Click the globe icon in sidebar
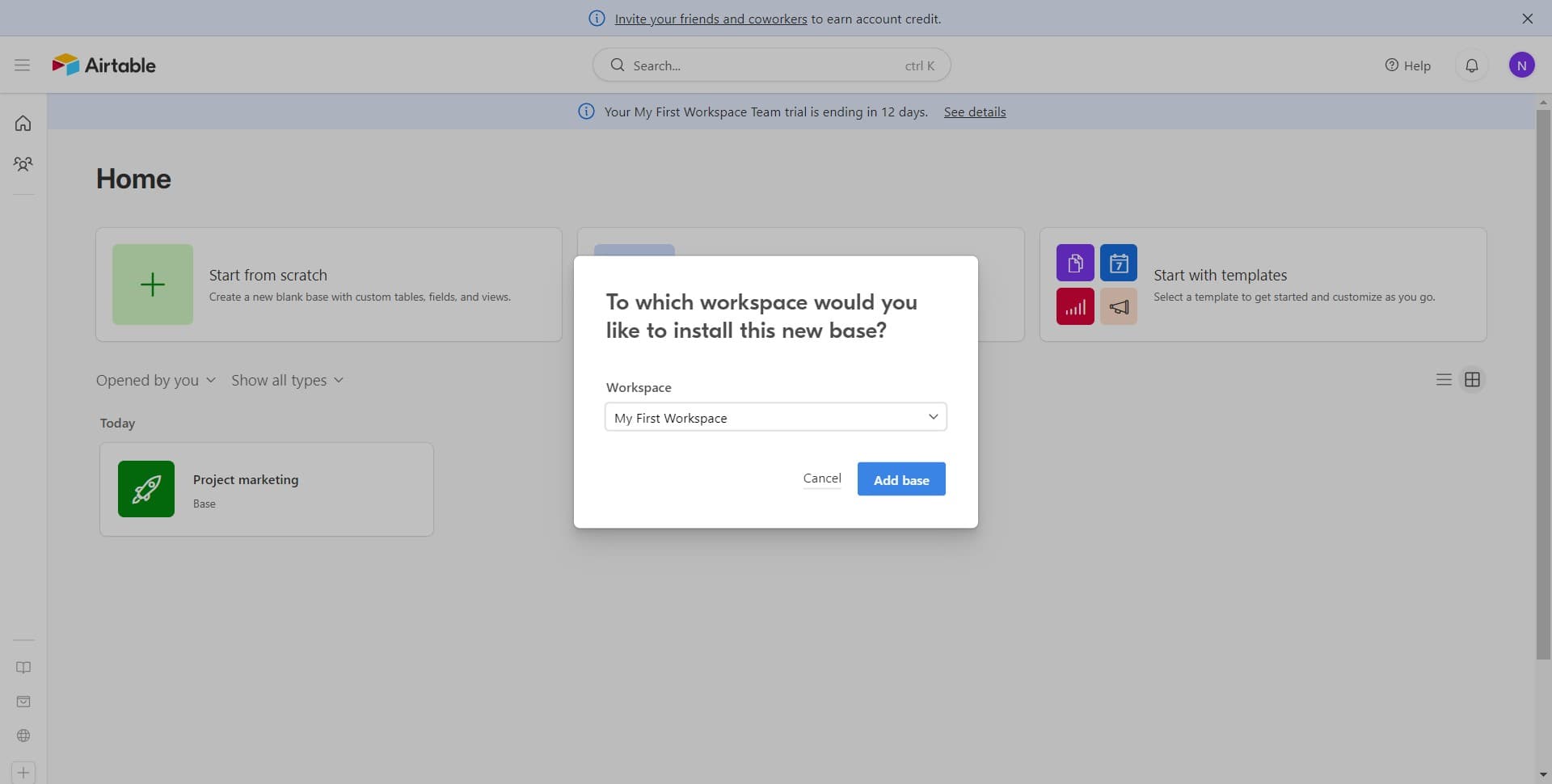 point(23,736)
